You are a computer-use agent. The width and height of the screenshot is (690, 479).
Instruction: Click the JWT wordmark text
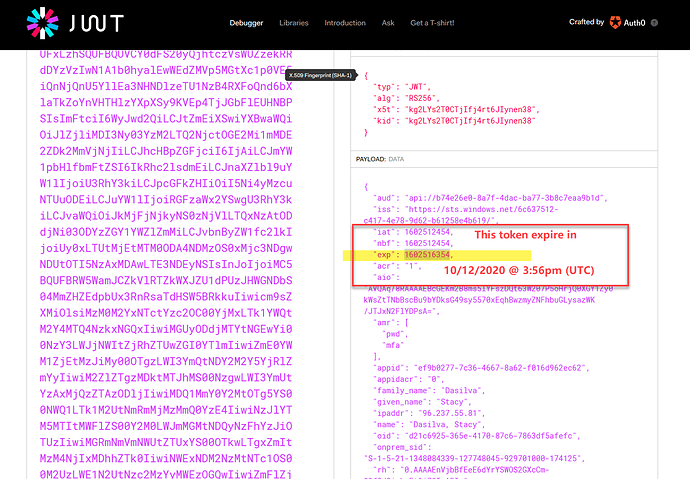point(96,23)
